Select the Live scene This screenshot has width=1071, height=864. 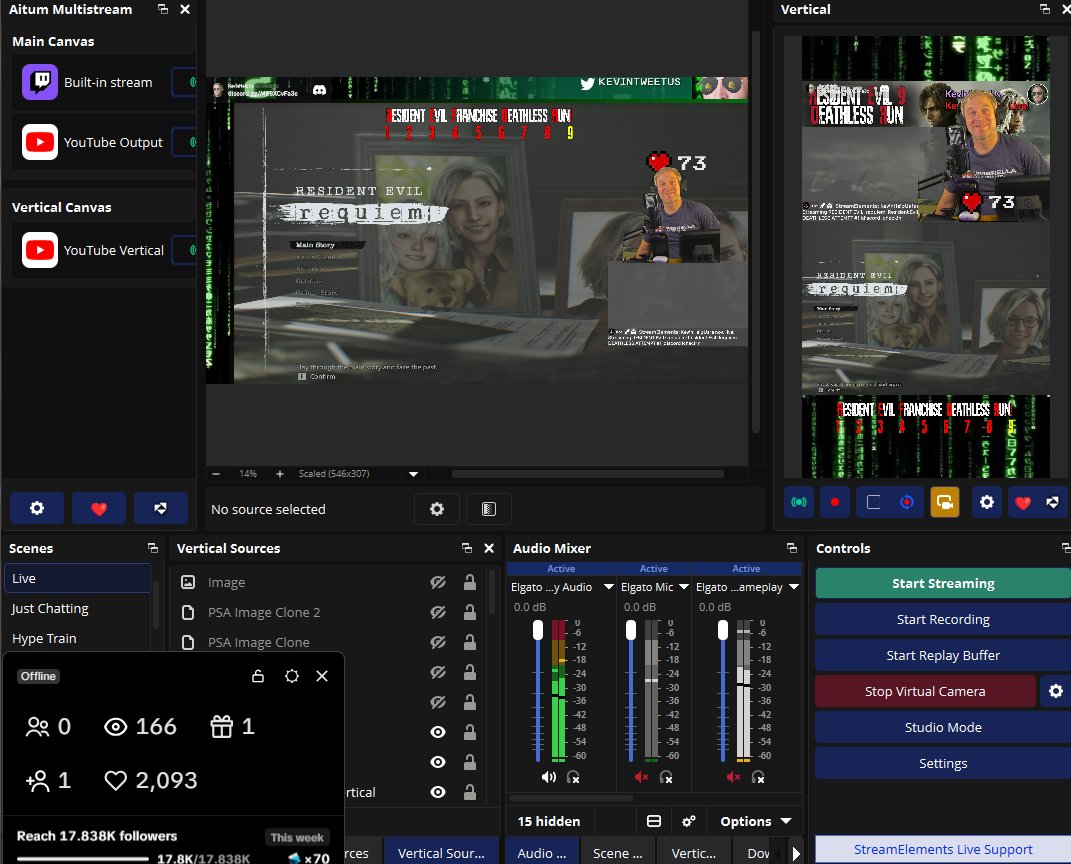point(77,578)
